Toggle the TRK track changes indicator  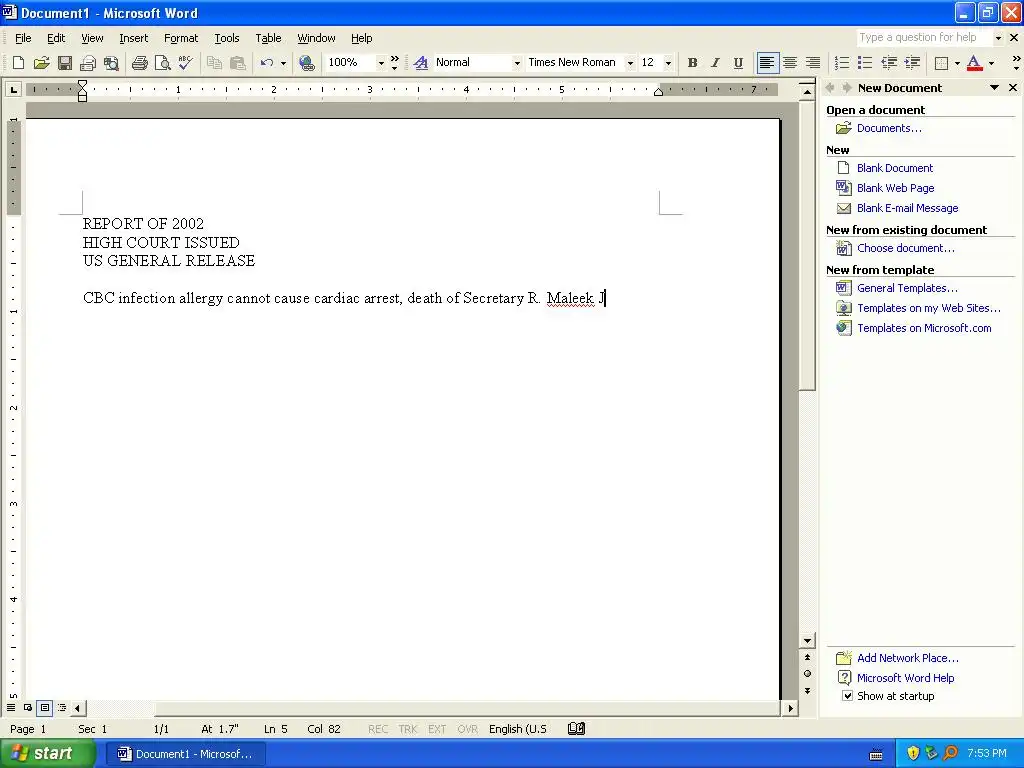click(x=408, y=729)
